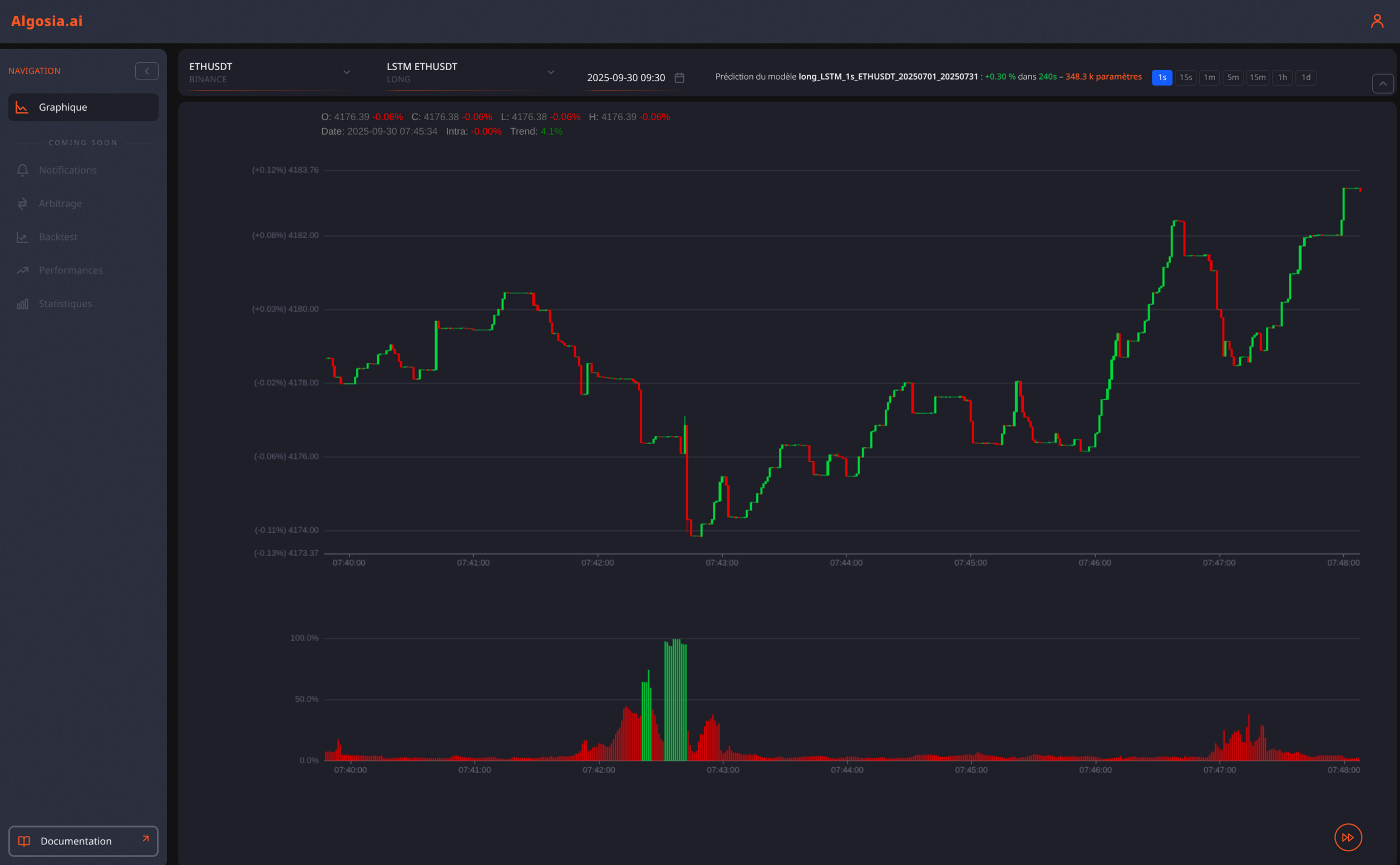The height and width of the screenshot is (865, 1400).
Task: Select the Graphique menu entry
Action: click(63, 107)
